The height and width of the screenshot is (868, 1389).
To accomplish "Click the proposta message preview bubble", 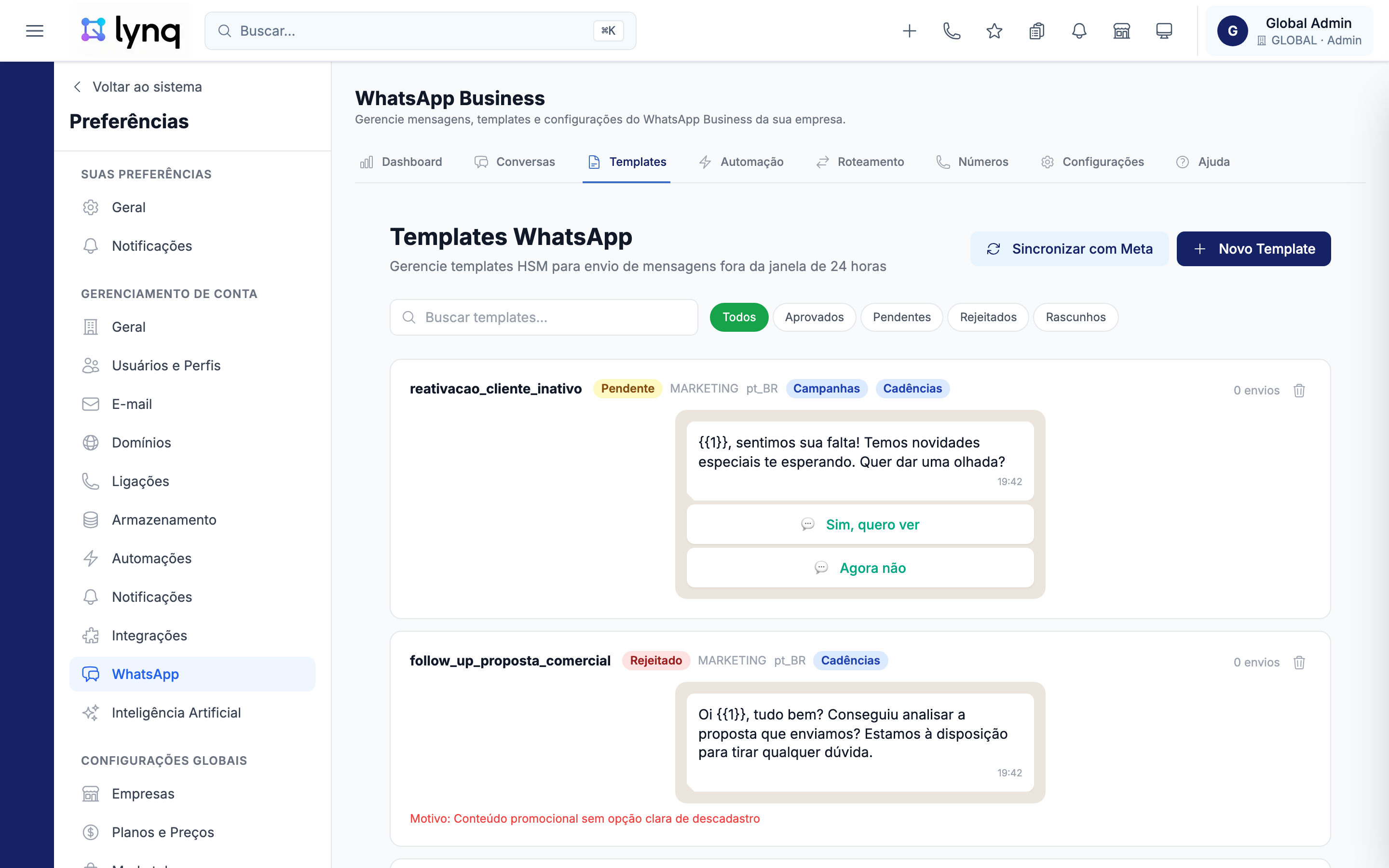I will pos(860,742).
